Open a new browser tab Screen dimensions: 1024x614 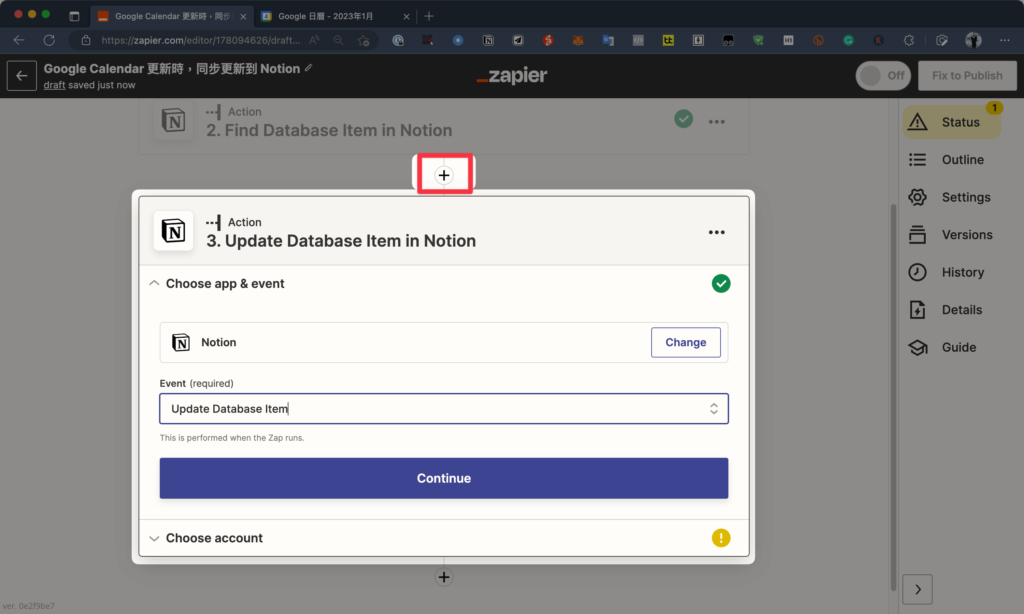(x=429, y=16)
